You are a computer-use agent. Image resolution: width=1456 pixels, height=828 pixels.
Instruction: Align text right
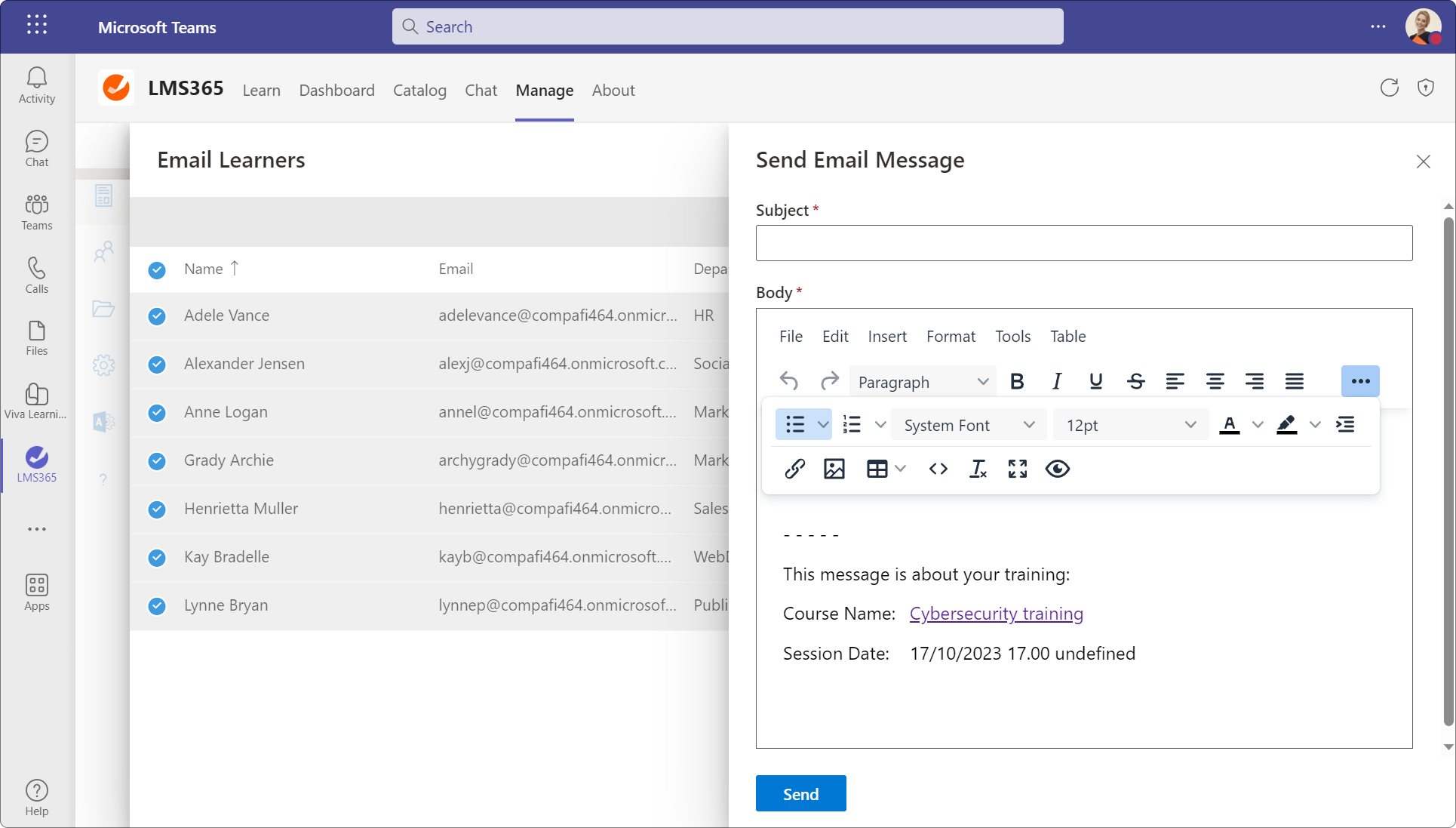click(1255, 381)
